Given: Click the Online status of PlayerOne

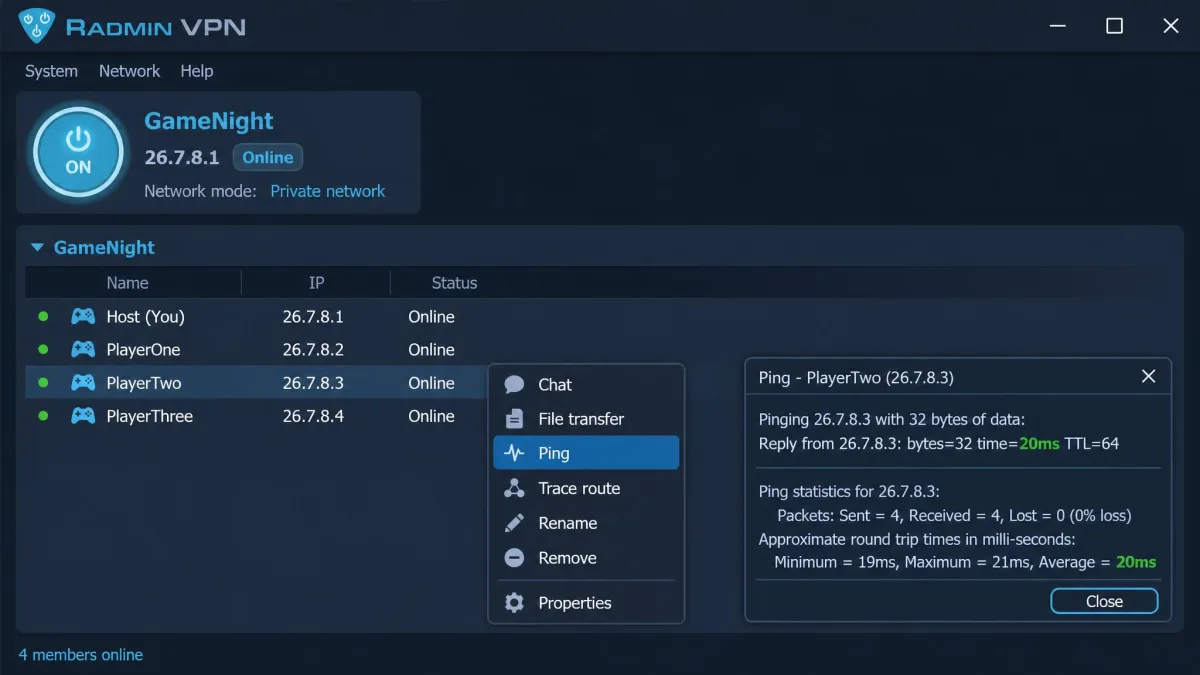Looking at the screenshot, I should pyautogui.click(x=431, y=350).
